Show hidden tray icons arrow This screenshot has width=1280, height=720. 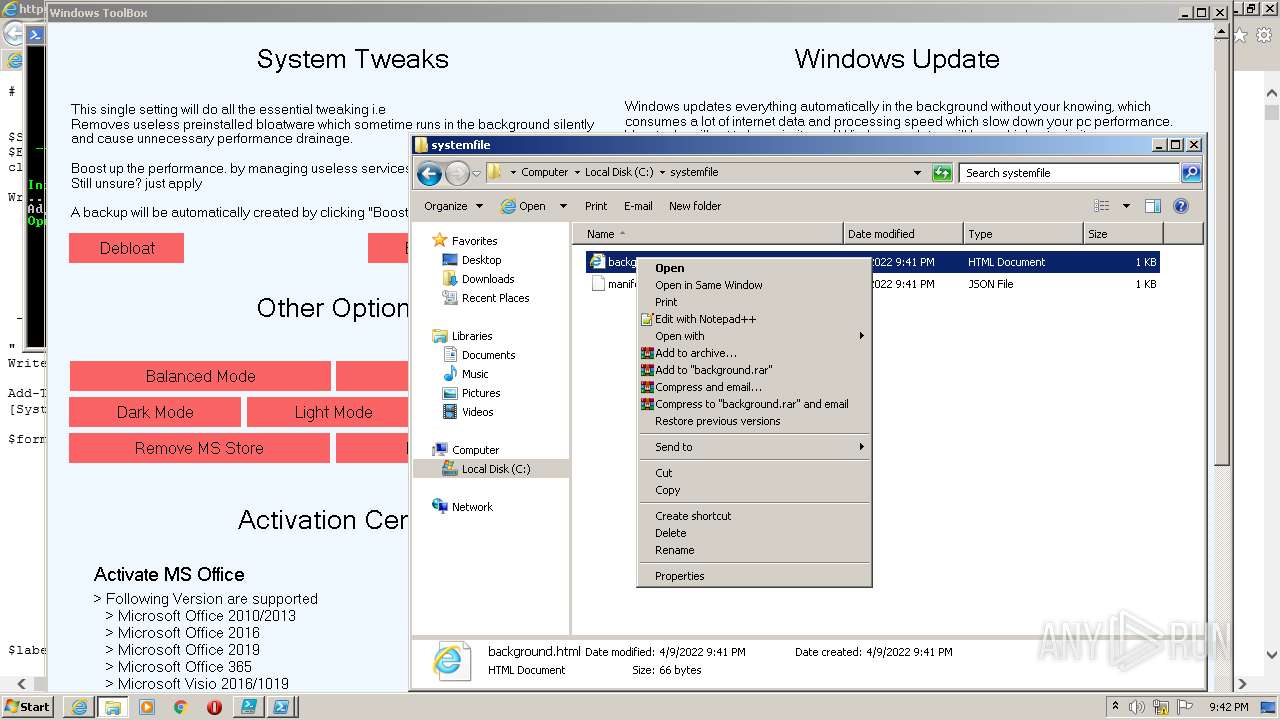(1116, 707)
